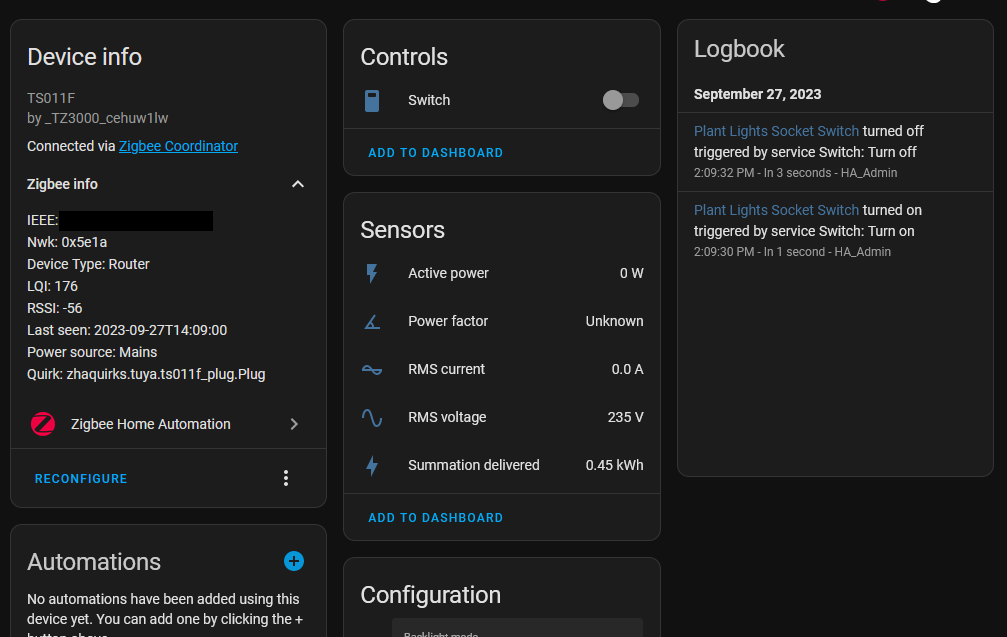1007x637 pixels.
Task: Open the Backlight mode dropdown
Action: (517, 632)
